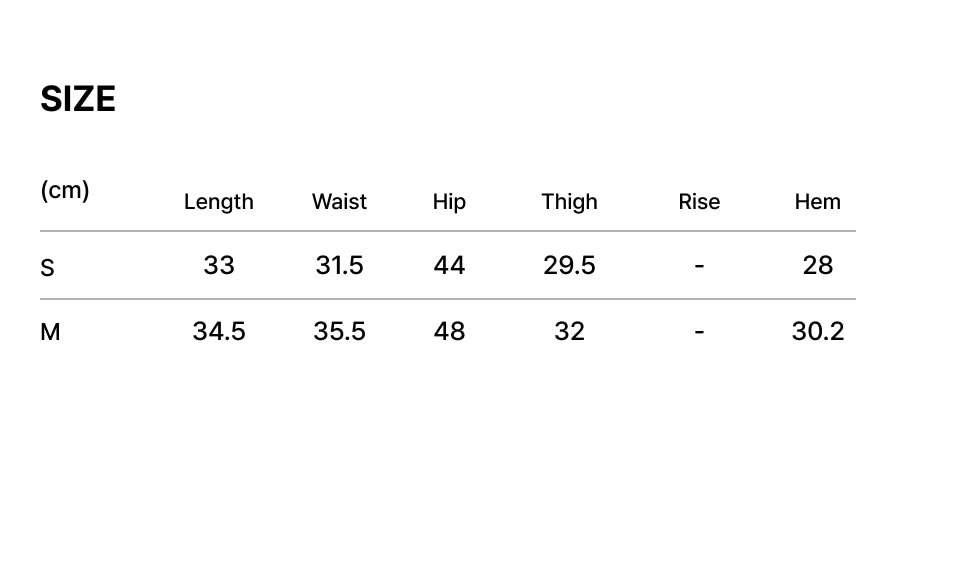Click the M size row label
The width and height of the screenshot is (960, 566).
click(x=50, y=333)
